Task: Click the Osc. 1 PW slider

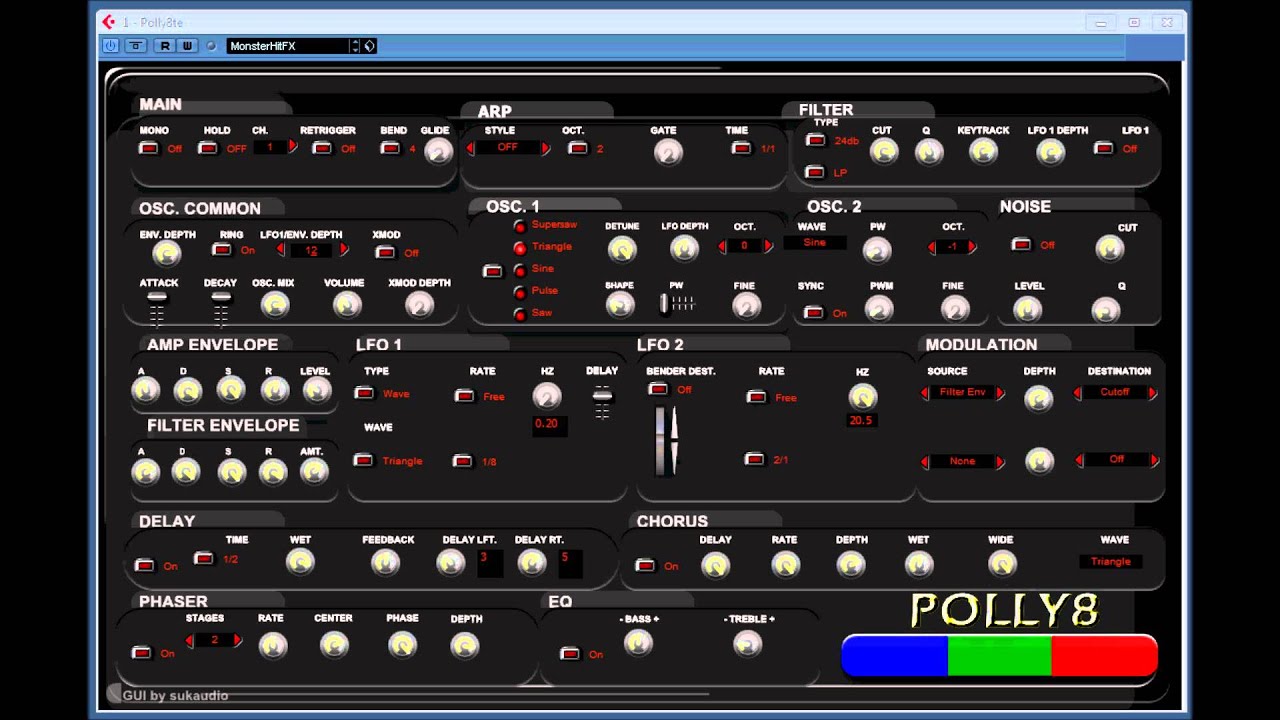Action: pos(677,303)
